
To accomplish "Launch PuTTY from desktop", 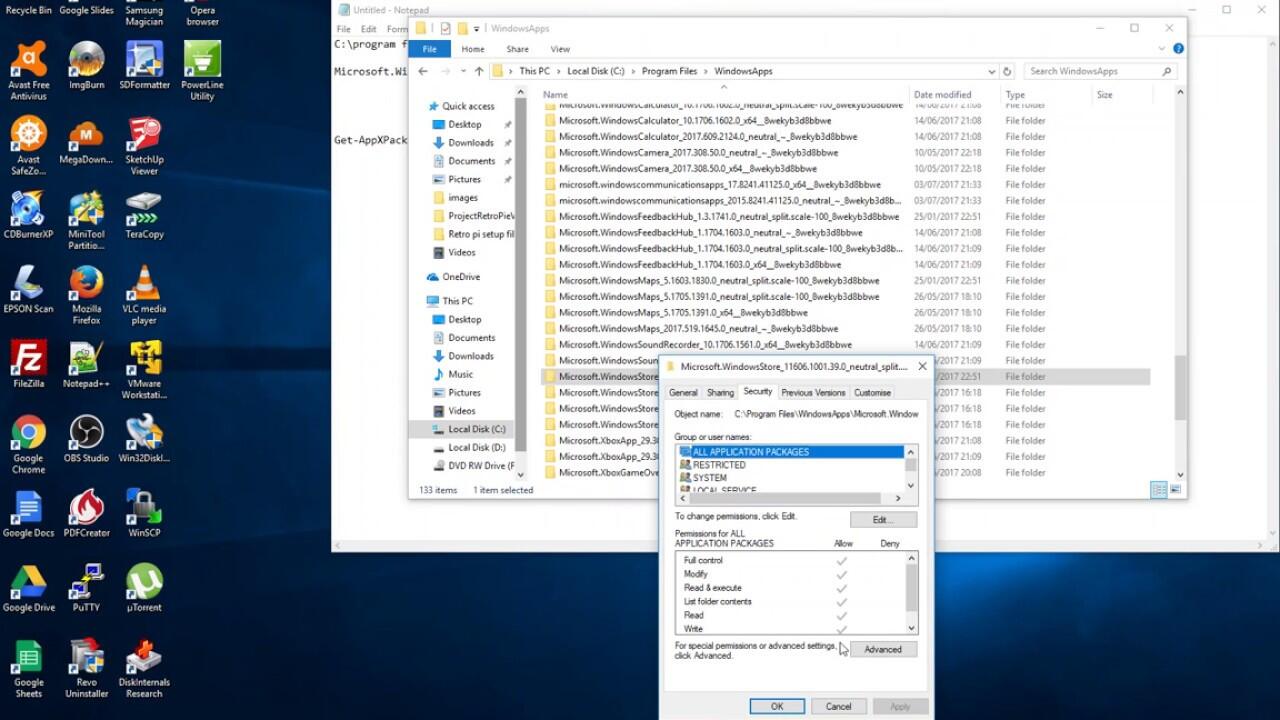I will [x=86, y=588].
